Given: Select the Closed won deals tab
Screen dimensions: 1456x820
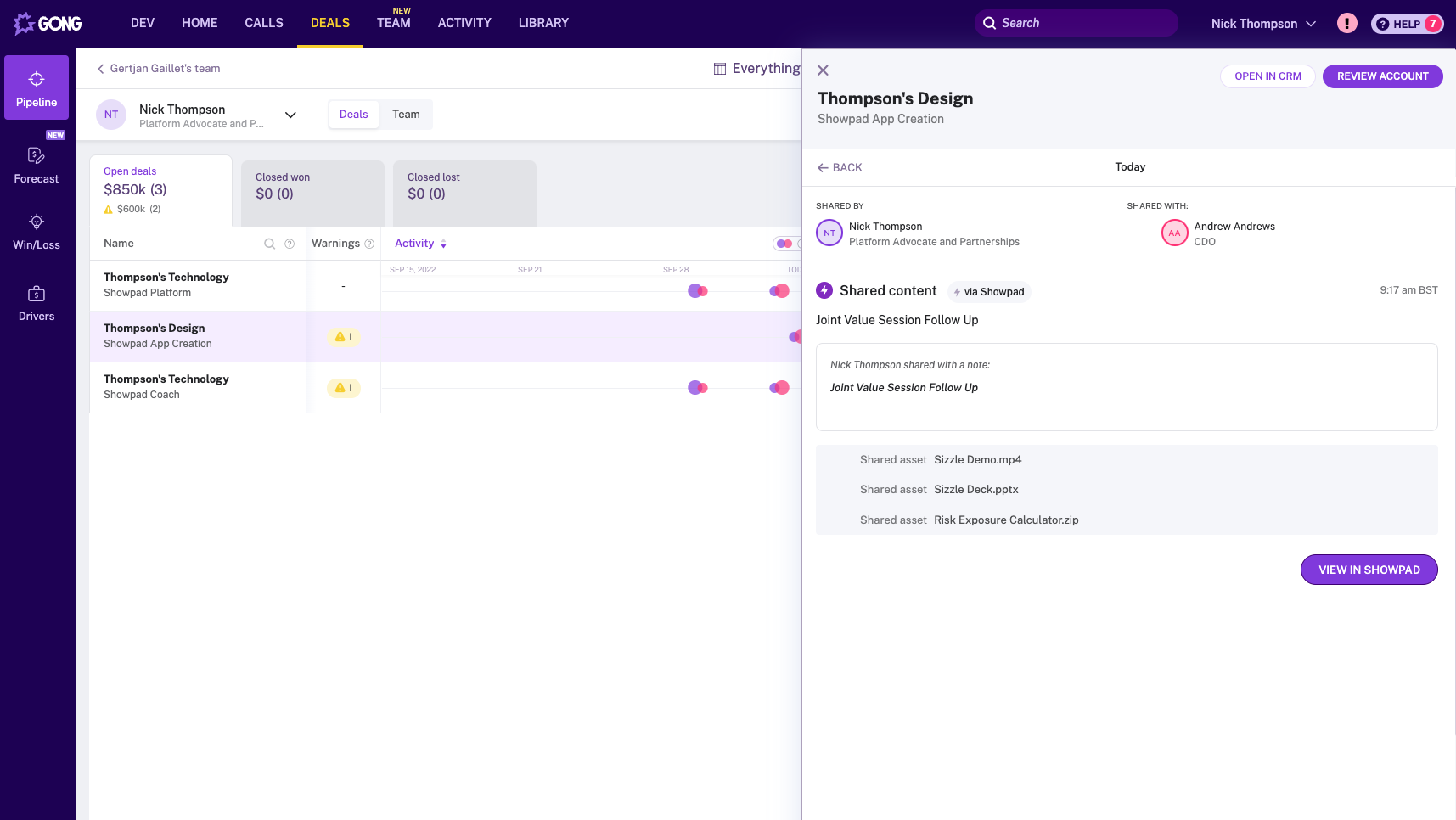Looking at the screenshot, I should tap(312, 194).
